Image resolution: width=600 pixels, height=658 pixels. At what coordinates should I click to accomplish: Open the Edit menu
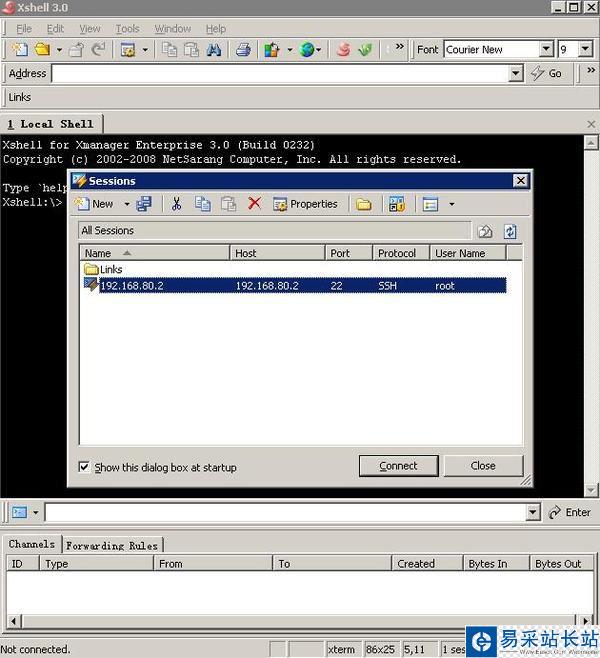click(55, 29)
